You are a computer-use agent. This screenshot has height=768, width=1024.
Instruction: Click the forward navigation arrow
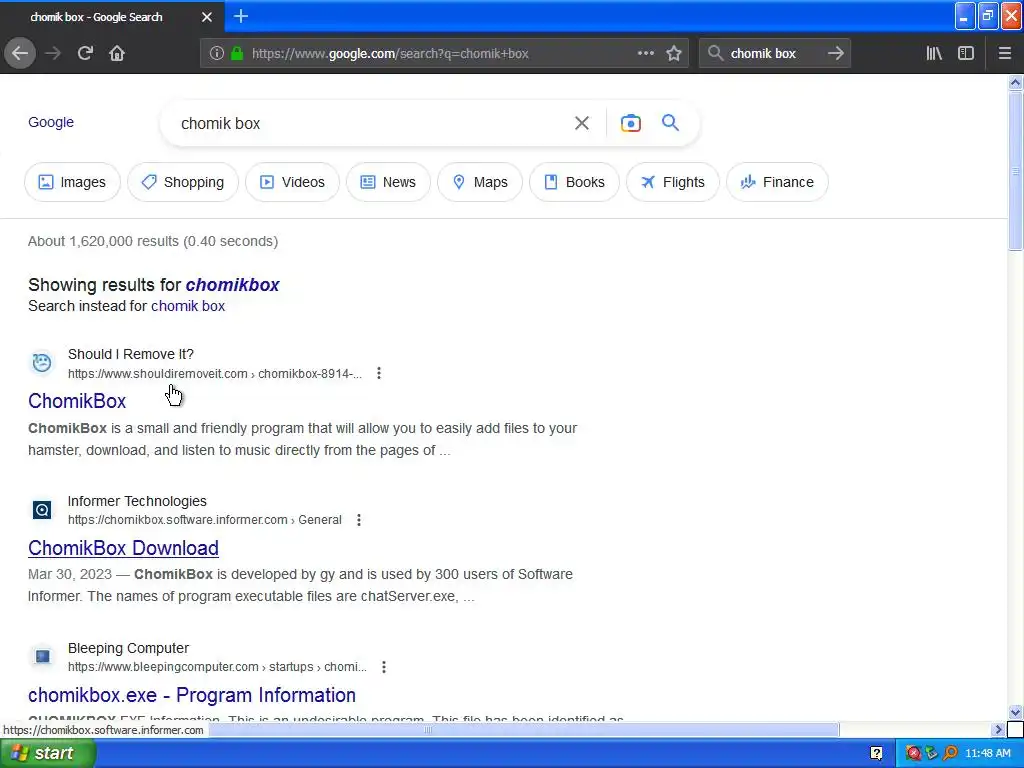[53, 54]
